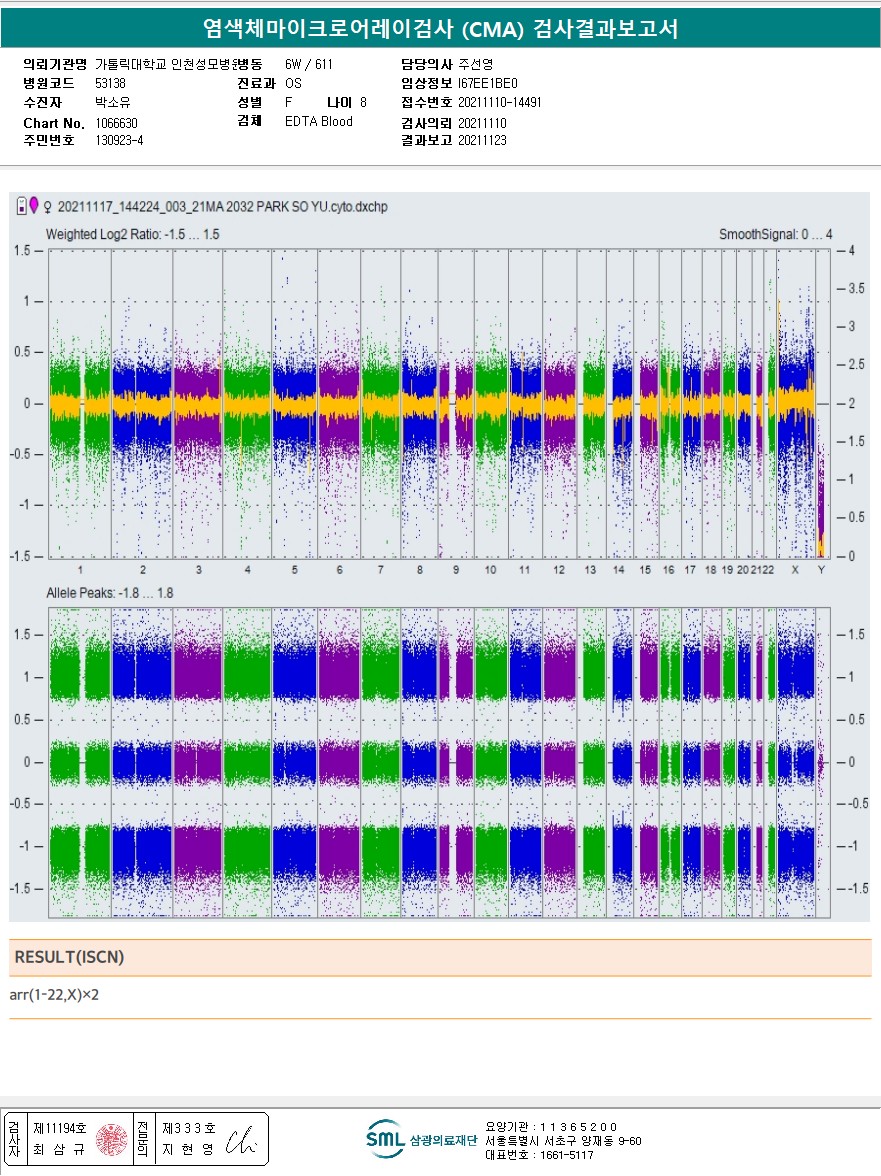881x1176 pixels.
Task: Click the red round seal stamp
Action: click(x=111, y=1138)
